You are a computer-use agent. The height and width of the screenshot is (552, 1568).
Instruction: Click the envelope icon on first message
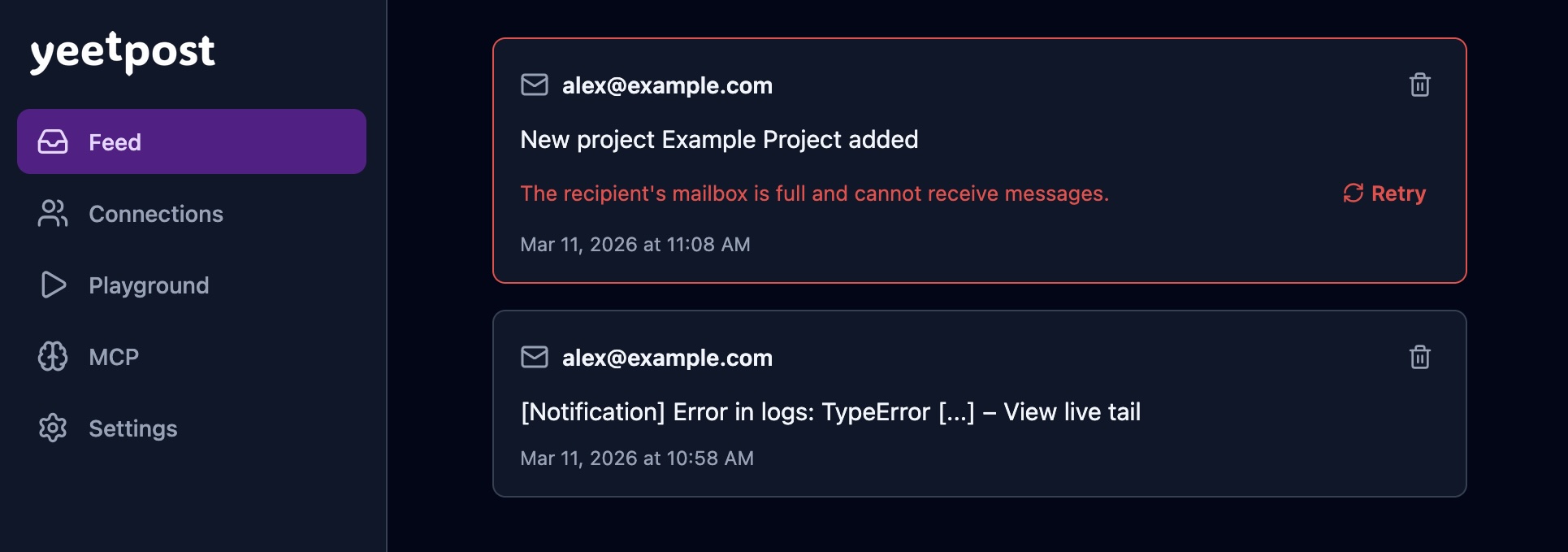[535, 85]
